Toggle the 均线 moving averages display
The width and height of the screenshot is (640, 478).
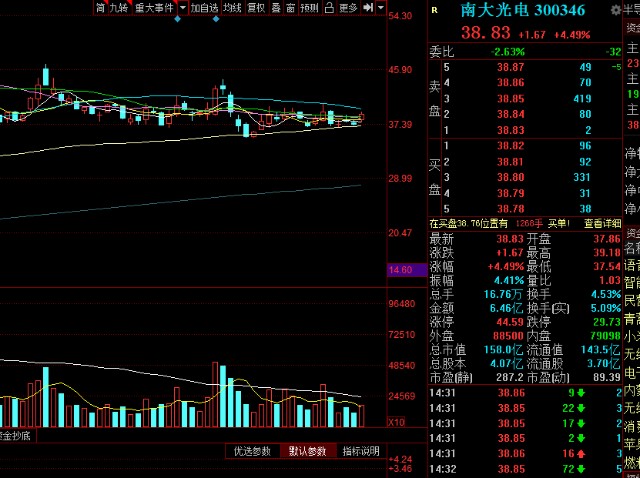232,7
